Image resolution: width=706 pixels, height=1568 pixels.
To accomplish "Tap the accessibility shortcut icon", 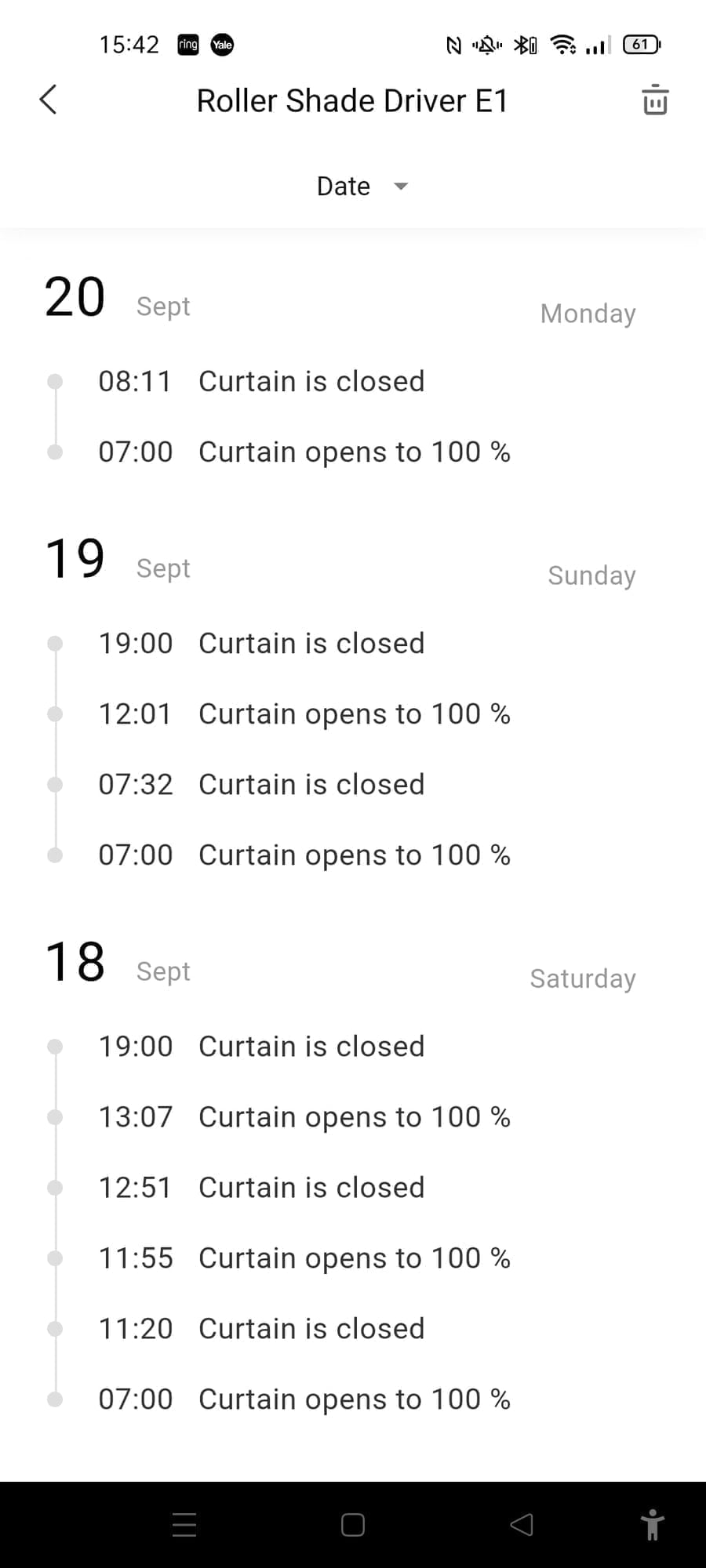I will coord(652,1525).
